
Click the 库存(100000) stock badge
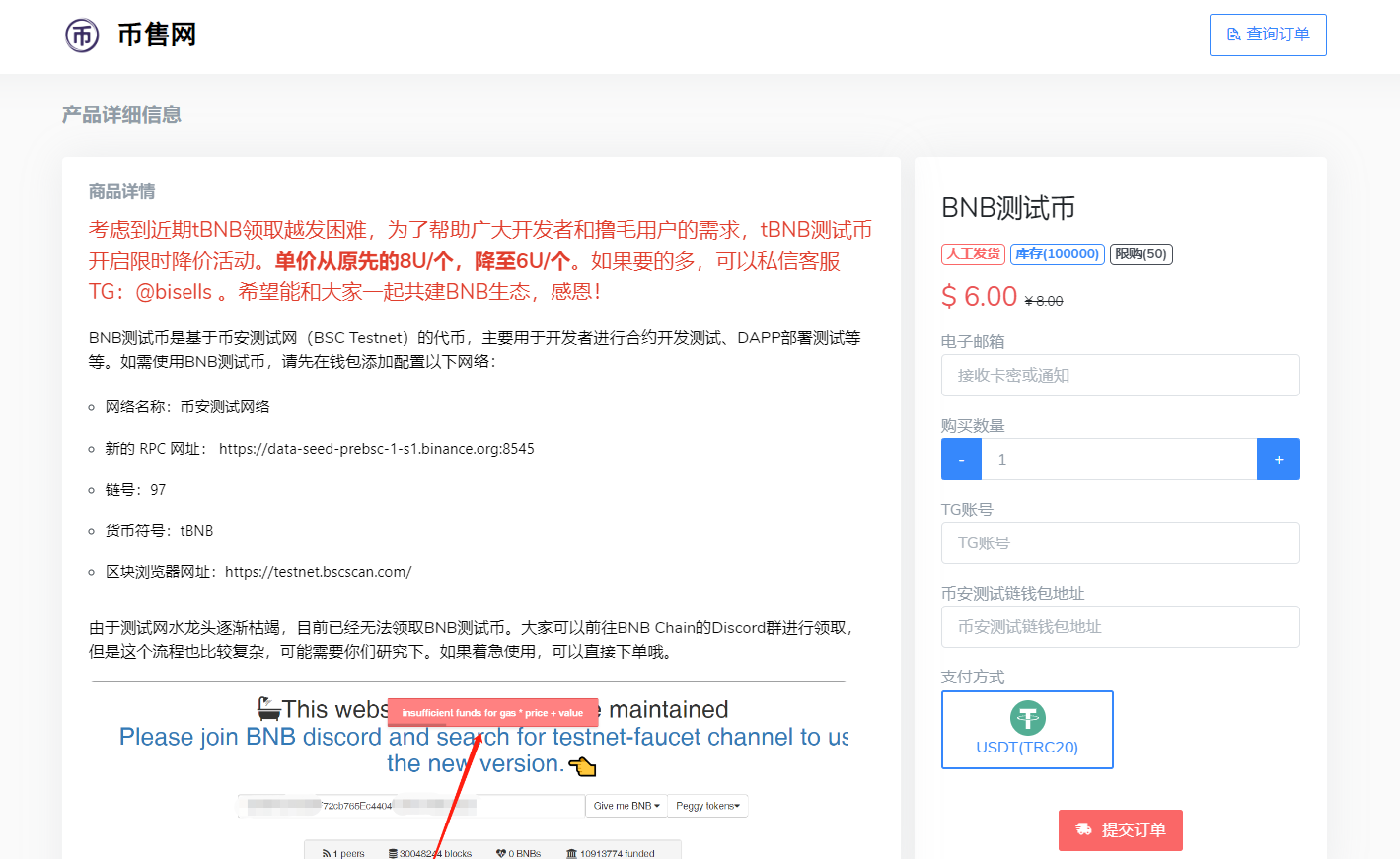pos(1057,254)
